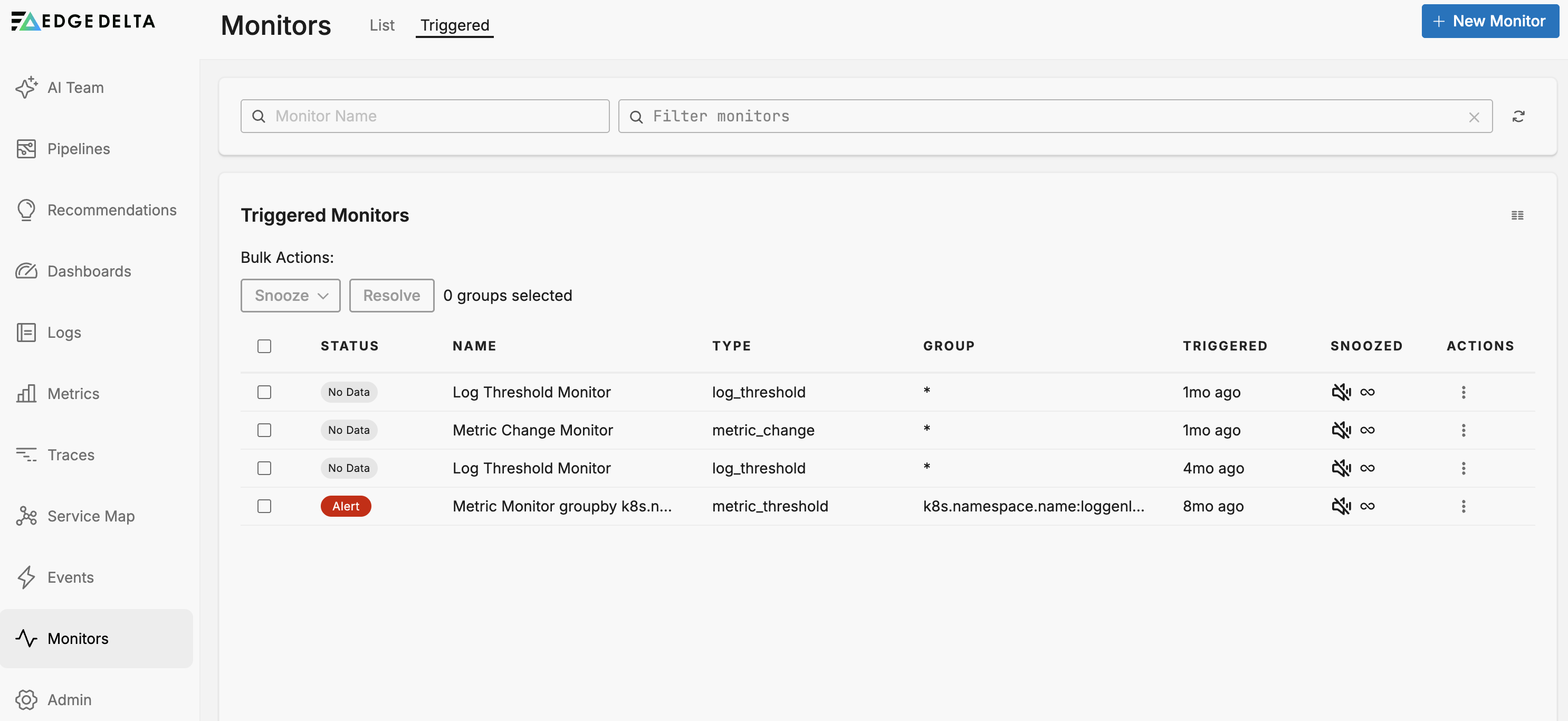
Task: Open Traces in the sidebar
Action: 71,455
